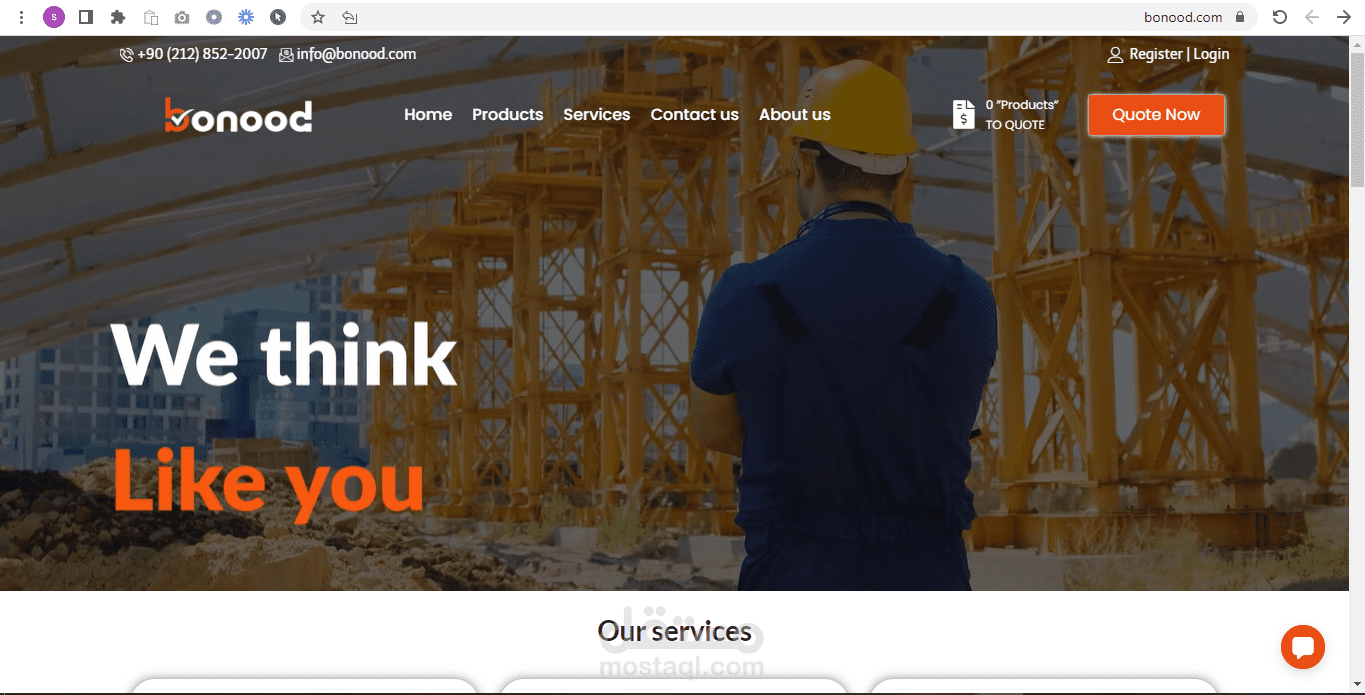Image resolution: width=1365 pixels, height=695 pixels.
Task: Click the user profile icon beside Register
Action: click(x=1115, y=55)
